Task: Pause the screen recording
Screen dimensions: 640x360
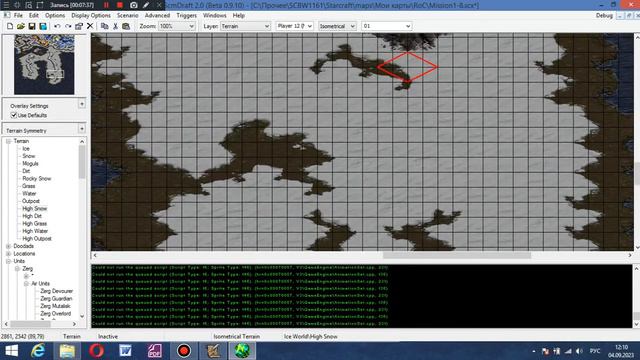Action: [x=106, y=5]
